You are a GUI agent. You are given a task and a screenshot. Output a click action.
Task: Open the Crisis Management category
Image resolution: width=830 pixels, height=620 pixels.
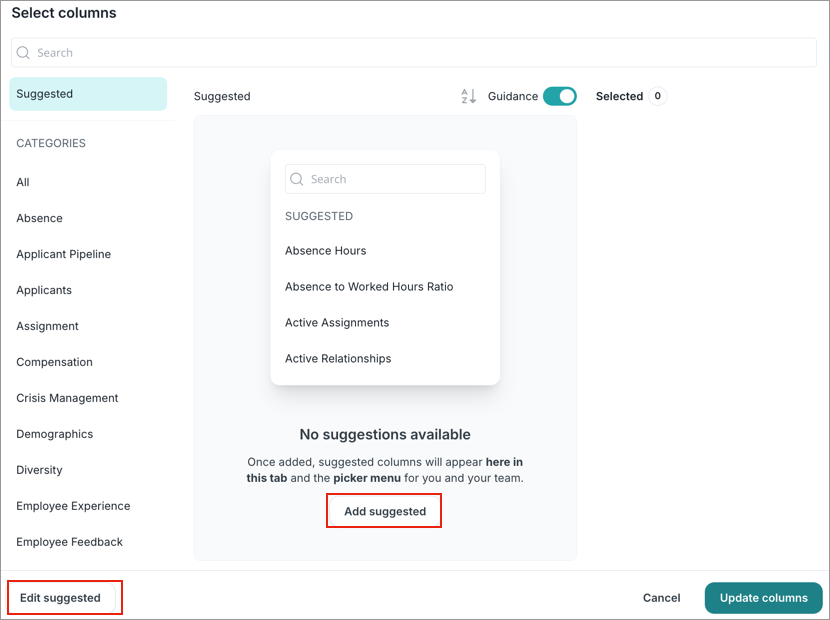tap(67, 398)
